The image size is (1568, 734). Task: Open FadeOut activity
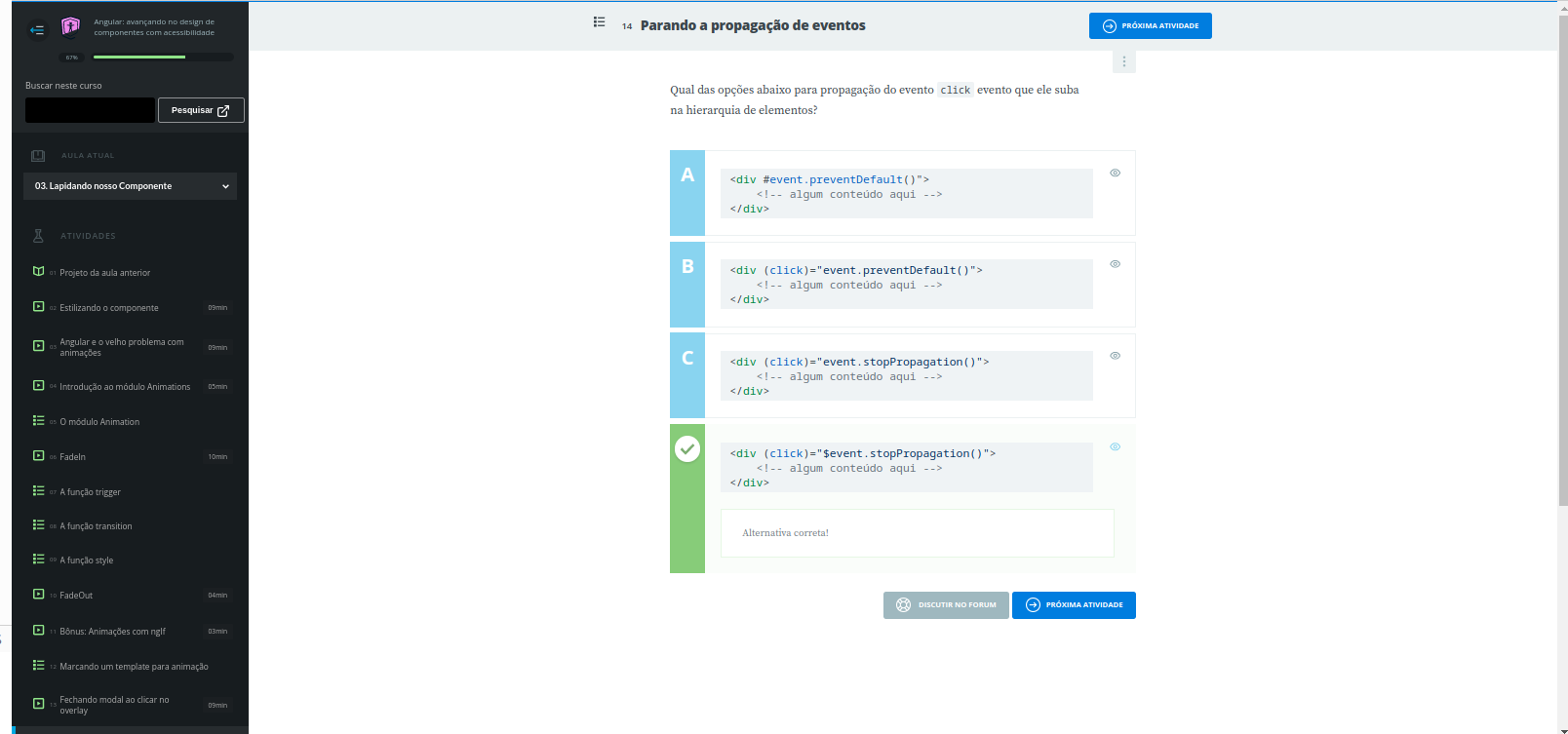[76, 596]
